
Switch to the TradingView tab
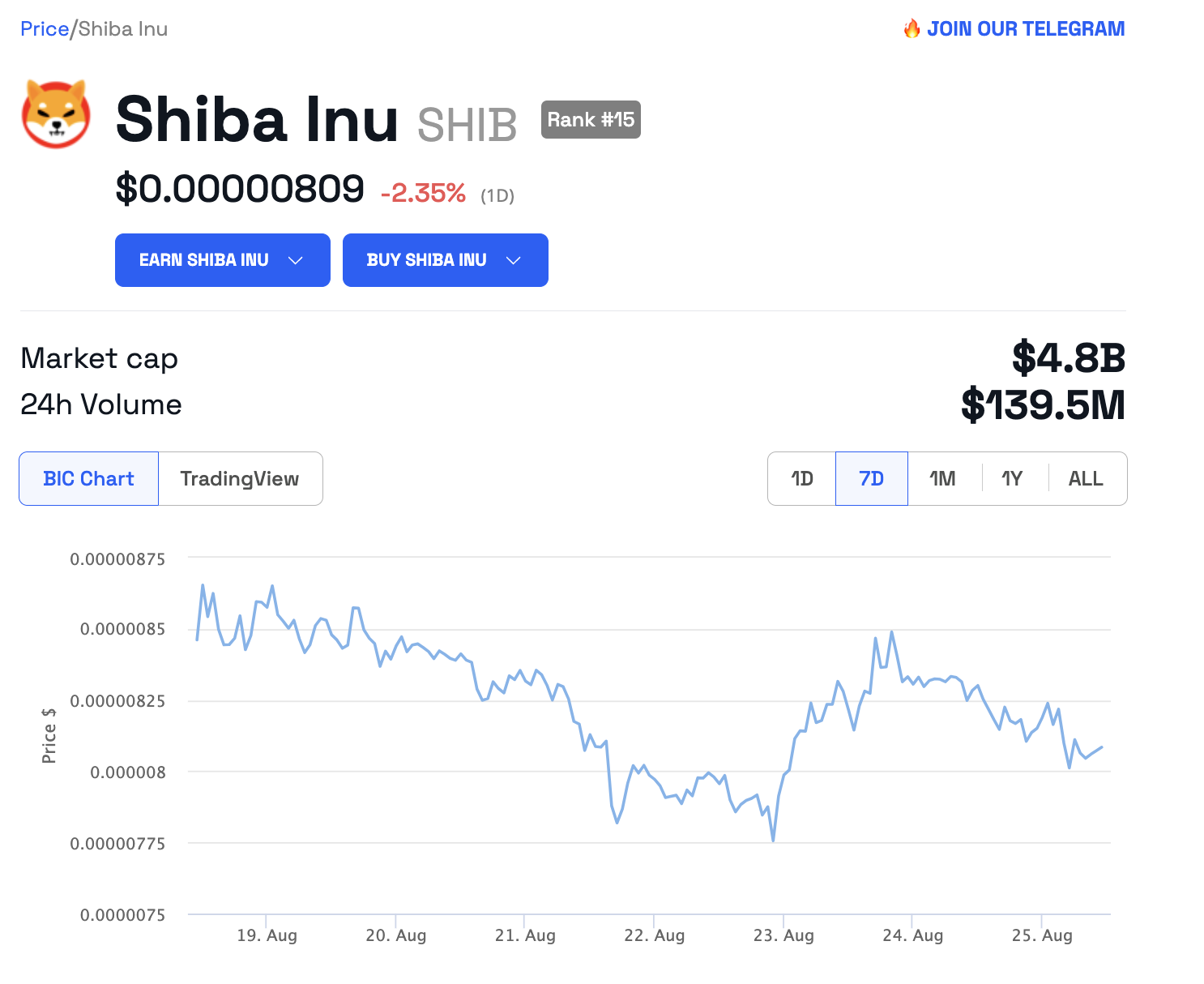click(x=240, y=478)
